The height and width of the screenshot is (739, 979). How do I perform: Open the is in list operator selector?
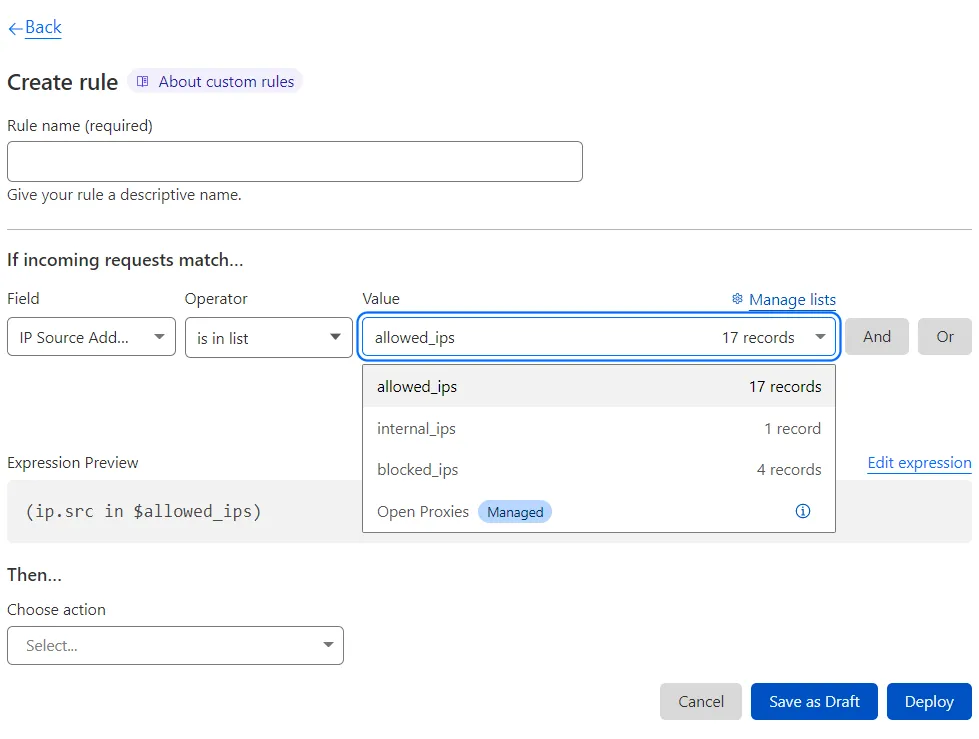point(268,337)
